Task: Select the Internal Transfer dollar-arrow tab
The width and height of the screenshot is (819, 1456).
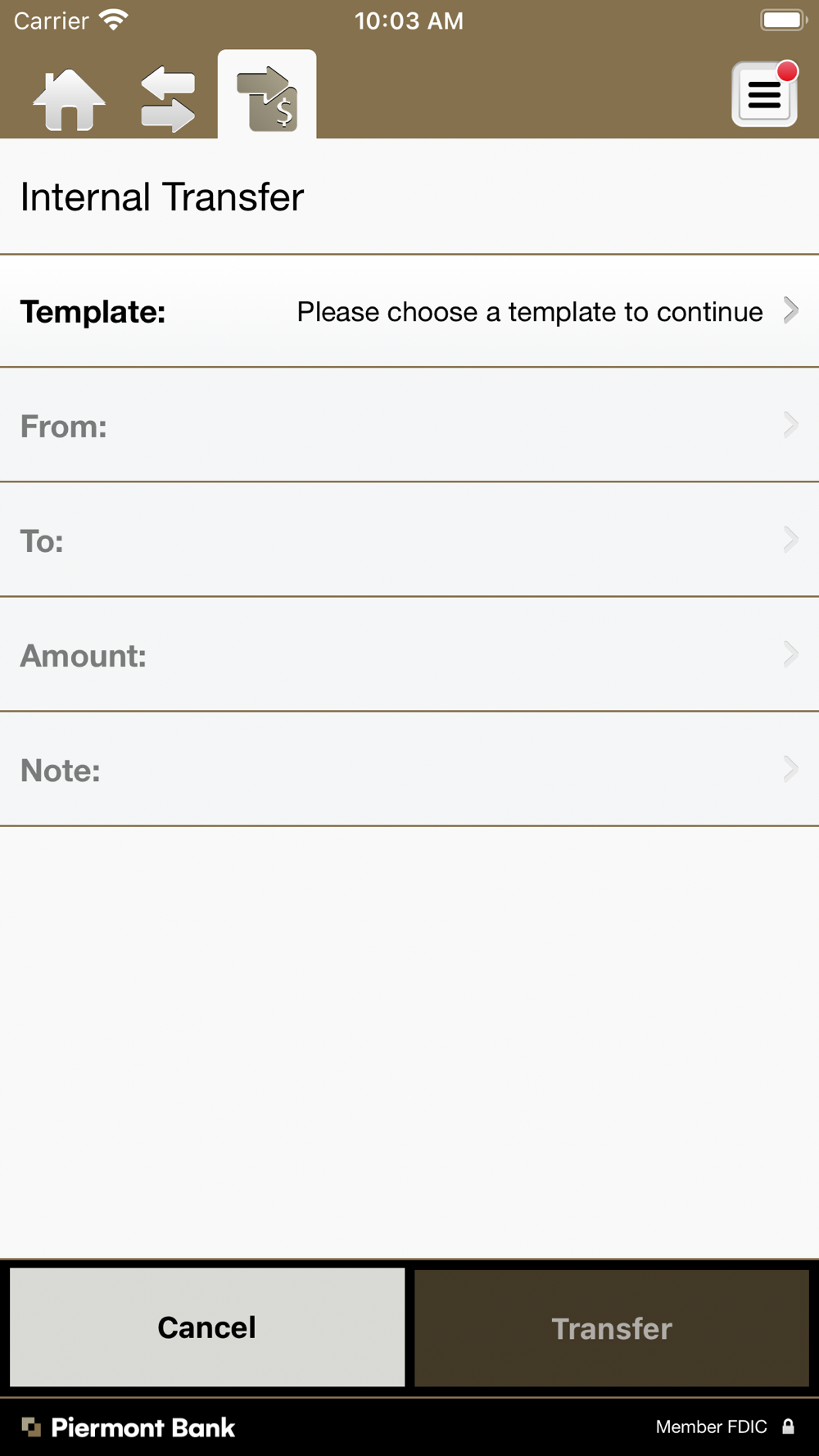Action: (267, 95)
